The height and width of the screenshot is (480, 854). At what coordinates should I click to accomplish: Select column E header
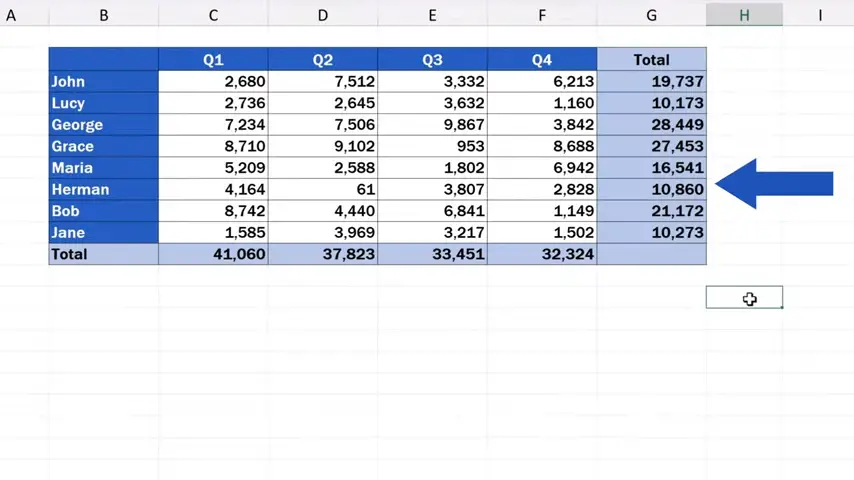click(432, 15)
